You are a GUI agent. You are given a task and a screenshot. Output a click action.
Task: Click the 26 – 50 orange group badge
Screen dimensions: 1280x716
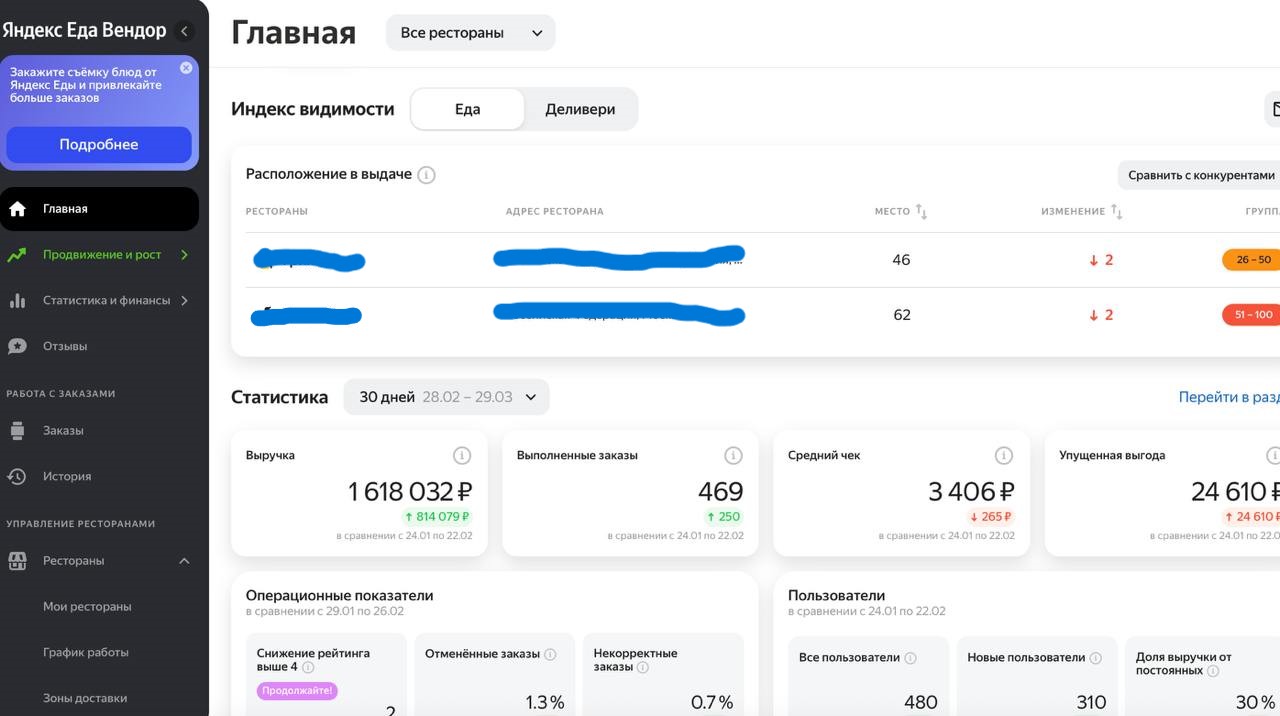click(x=1252, y=260)
